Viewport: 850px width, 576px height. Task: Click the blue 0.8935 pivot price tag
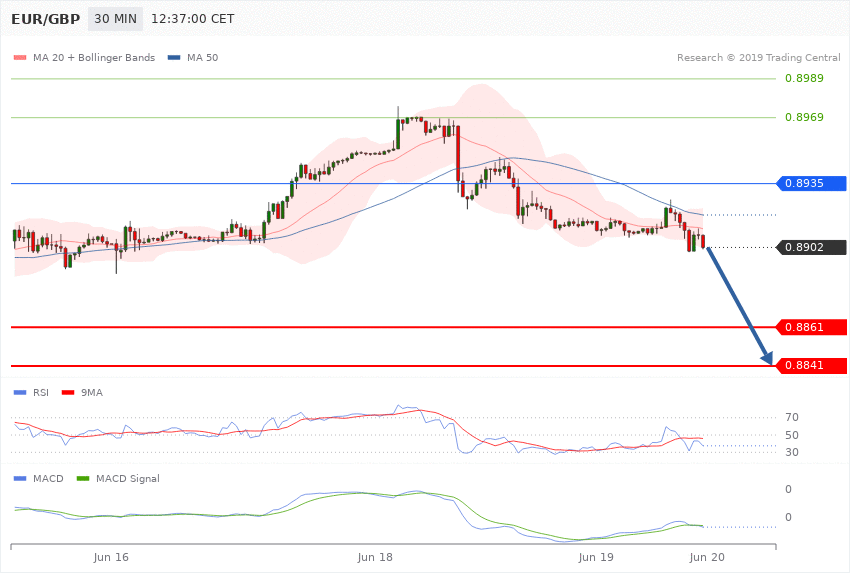[x=812, y=183]
